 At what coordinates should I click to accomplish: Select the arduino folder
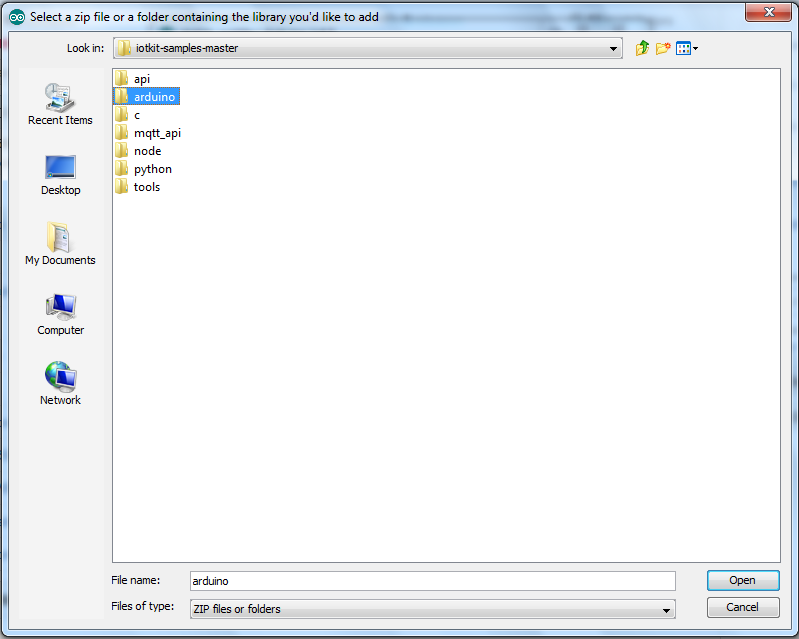coord(147,97)
